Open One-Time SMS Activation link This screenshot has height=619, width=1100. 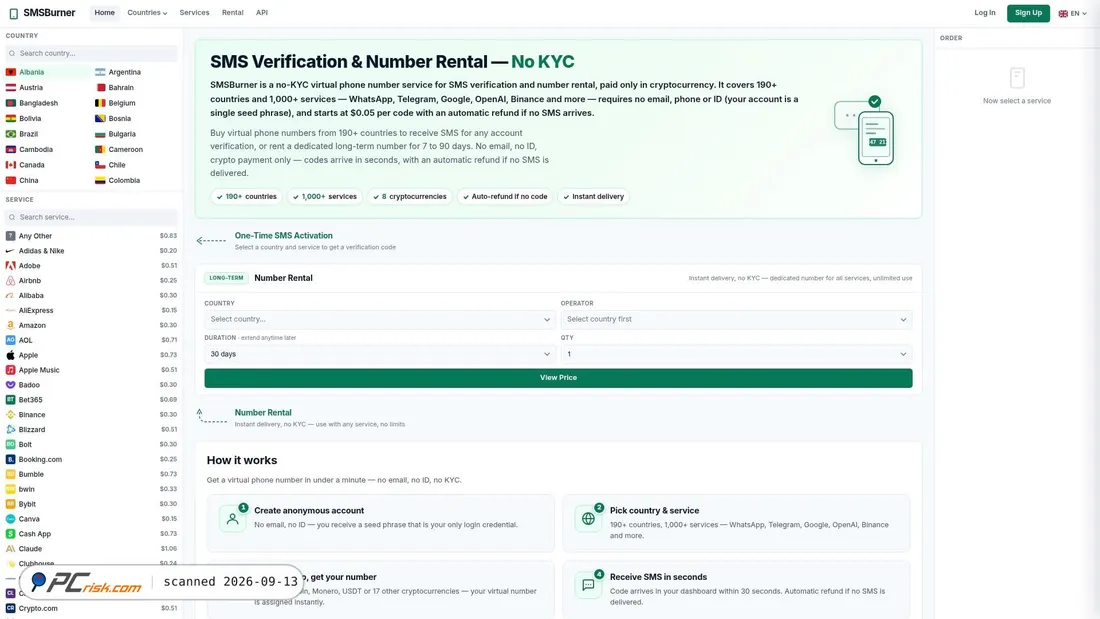tap(283, 236)
